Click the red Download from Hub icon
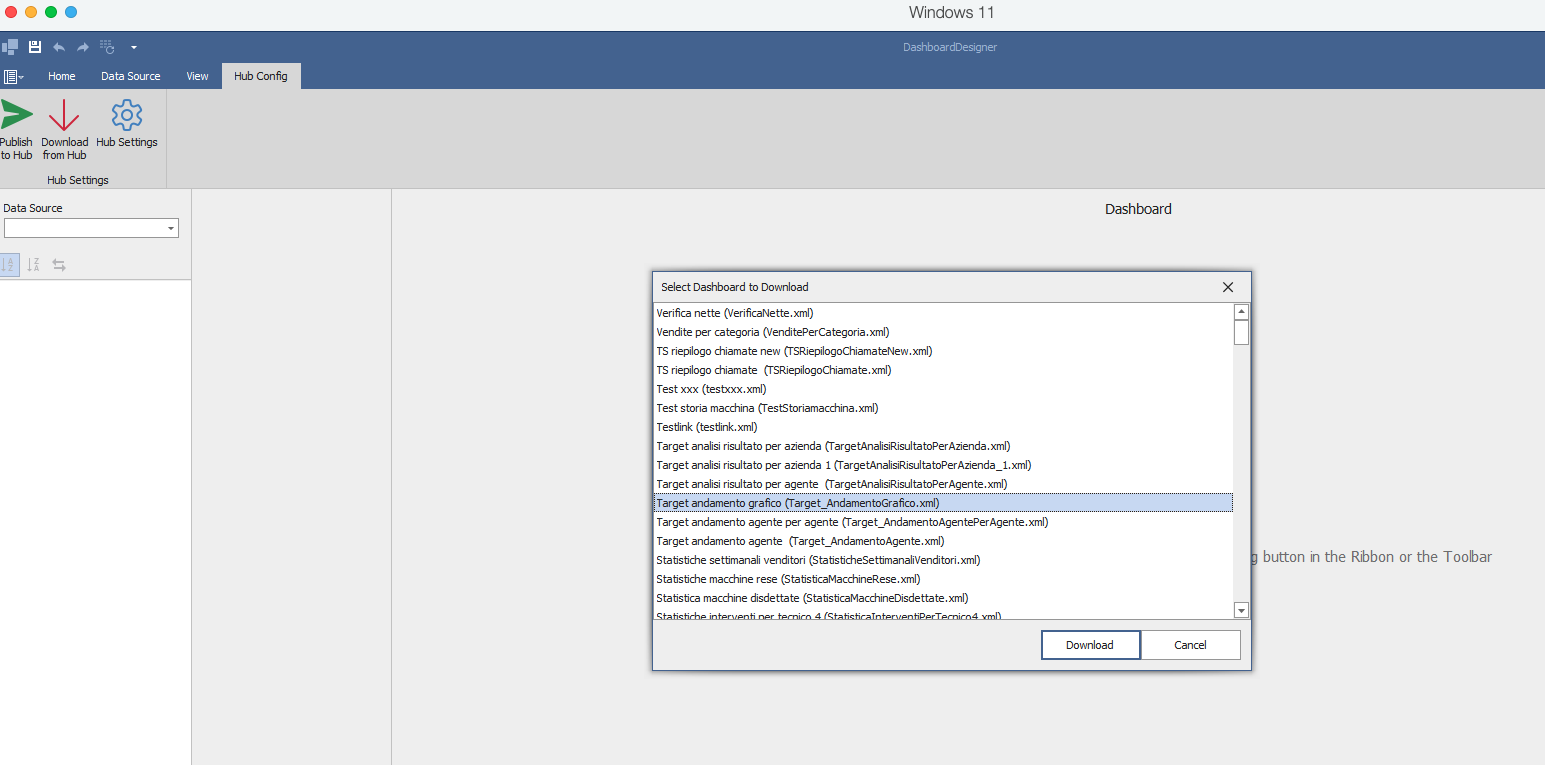This screenshot has height=765, width=1545. [x=64, y=115]
